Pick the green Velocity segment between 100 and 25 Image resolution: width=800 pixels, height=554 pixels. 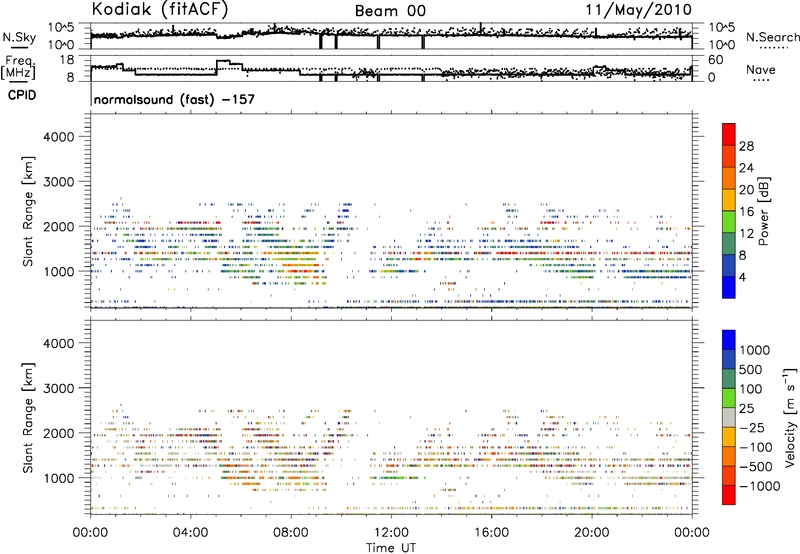729,398
